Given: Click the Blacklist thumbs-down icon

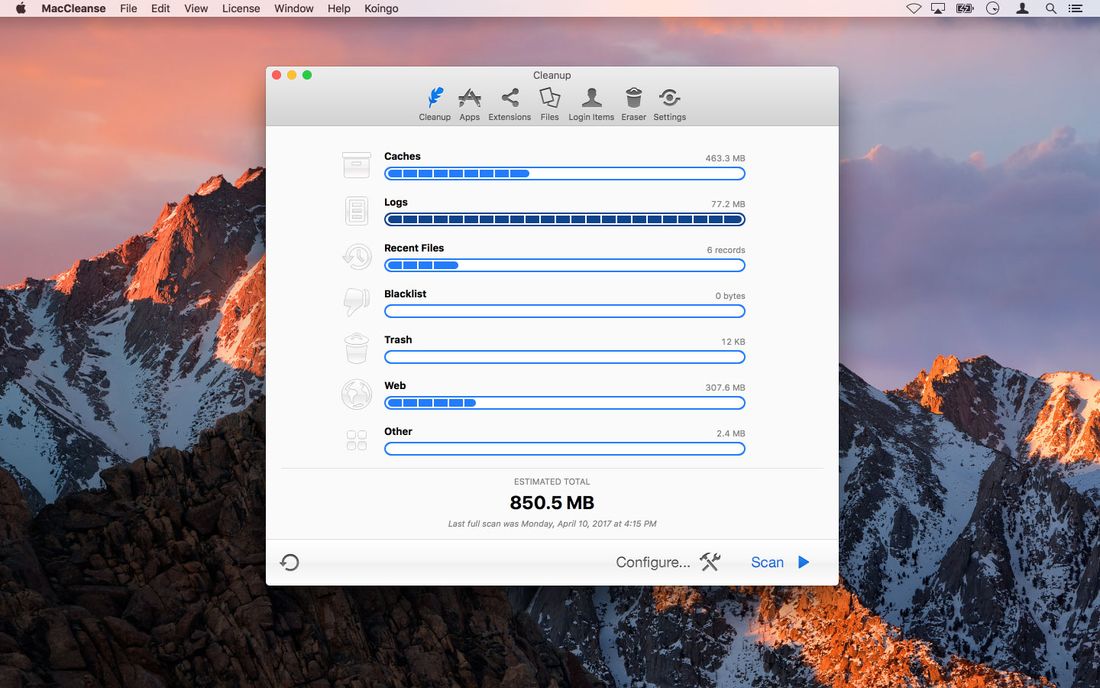Looking at the screenshot, I should coord(356,302).
